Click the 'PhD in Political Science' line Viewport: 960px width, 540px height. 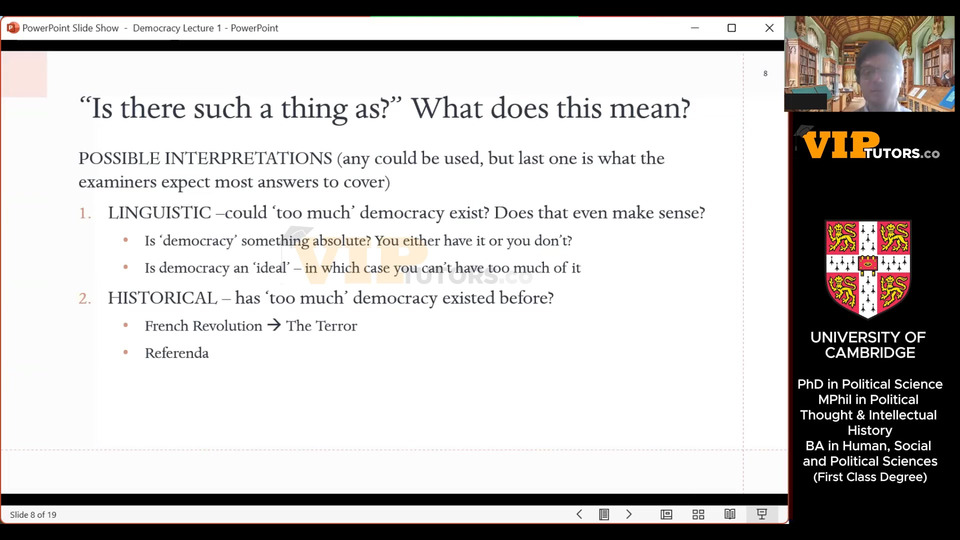point(869,384)
